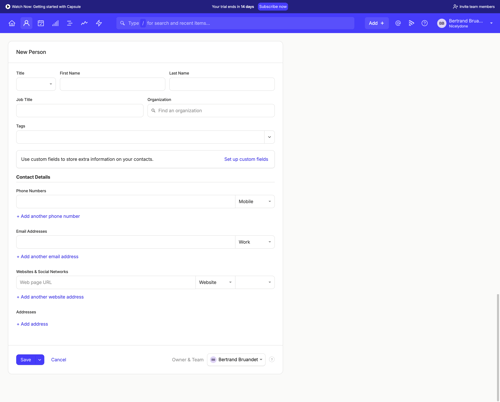
Task: Click Watch Now: Getting started with Capsule
Action: point(46,6)
